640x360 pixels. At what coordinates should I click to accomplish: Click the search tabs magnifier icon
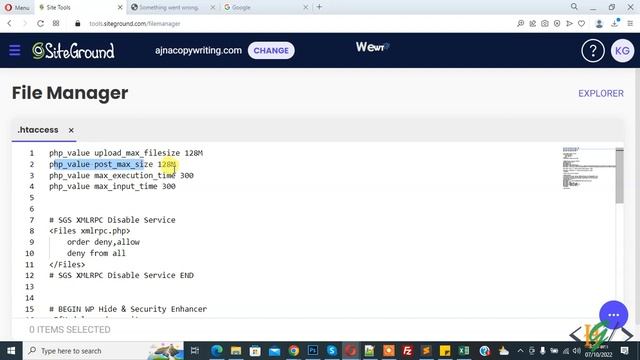point(574,7)
